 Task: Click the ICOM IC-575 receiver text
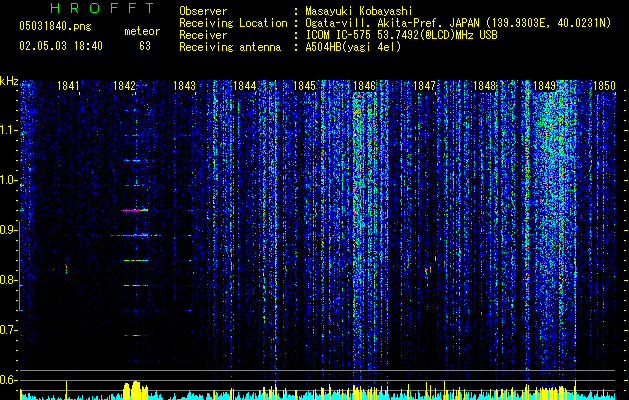[401, 35]
